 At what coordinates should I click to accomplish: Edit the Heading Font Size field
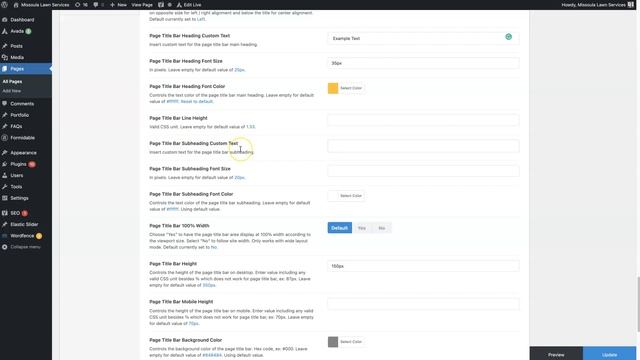[x=423, y=63]
